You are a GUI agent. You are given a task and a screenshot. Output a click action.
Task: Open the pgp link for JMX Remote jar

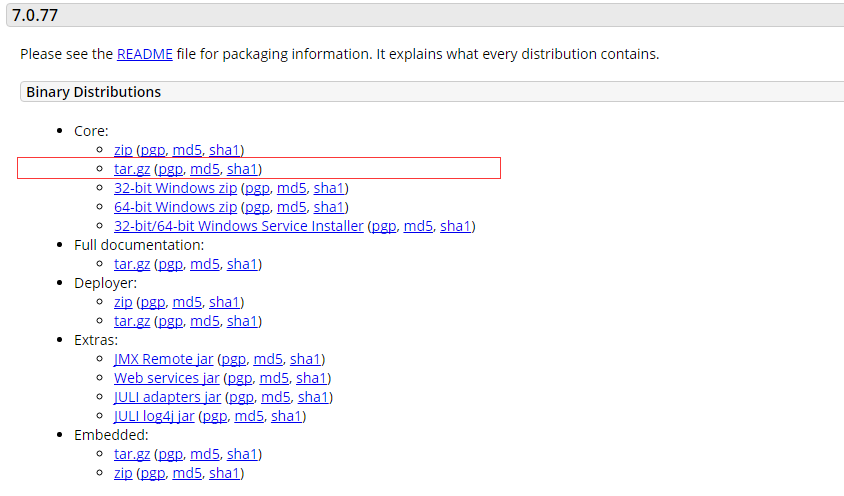[233, 359]
